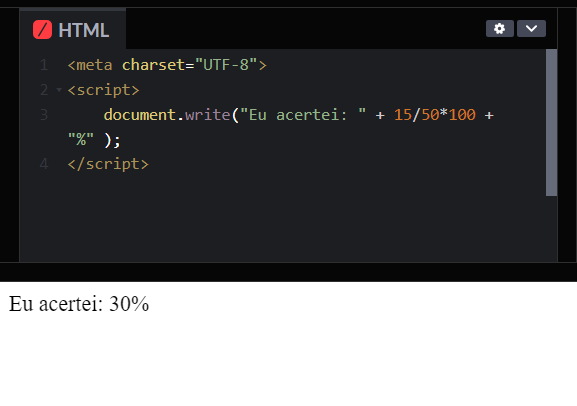Viewport: 577px width, 406px height.
Task: Place cursor on meta charset line
Action: pyautogui.click(x=167, y=65)
